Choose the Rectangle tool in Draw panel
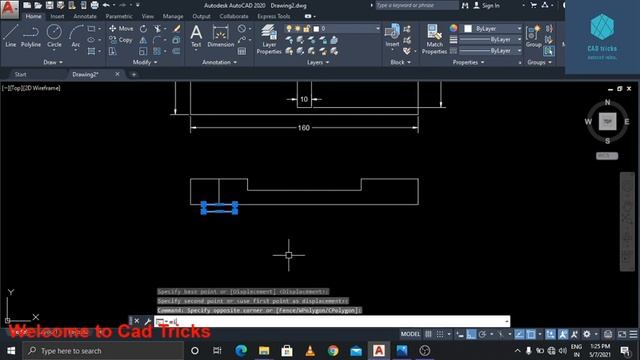 91,29
